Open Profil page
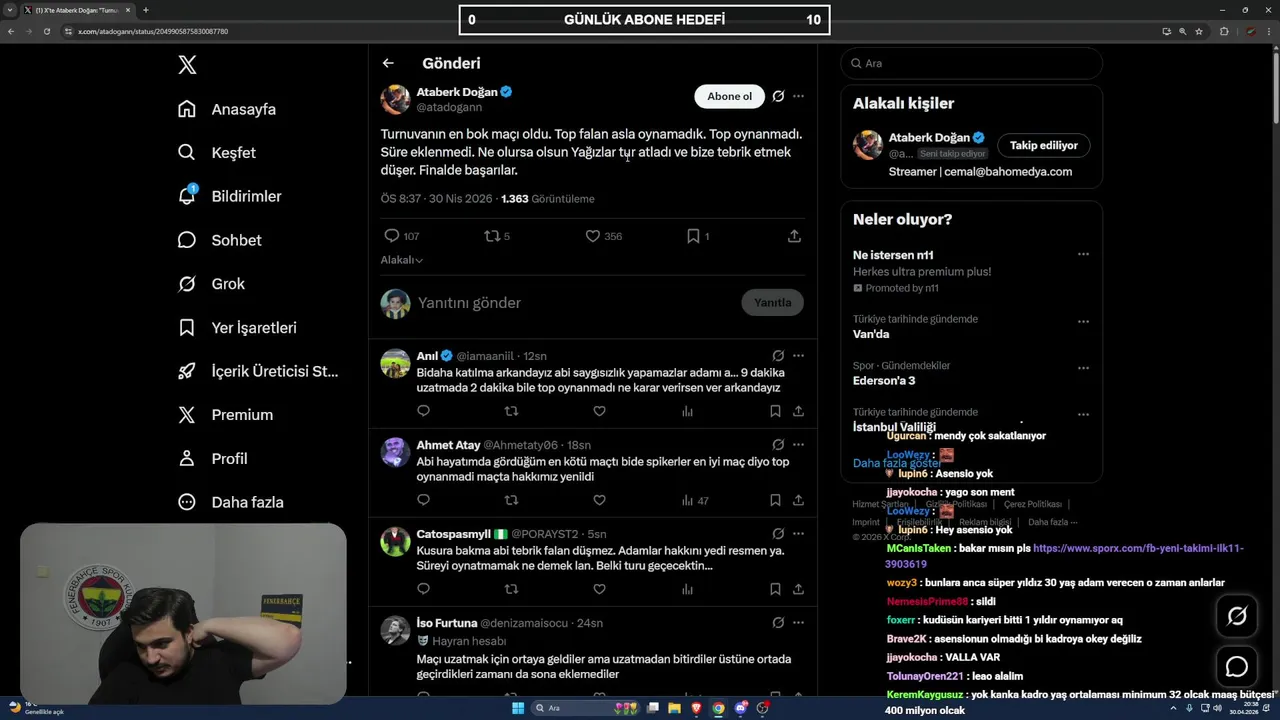This screenshot has width=1280, height=720. 212,458
